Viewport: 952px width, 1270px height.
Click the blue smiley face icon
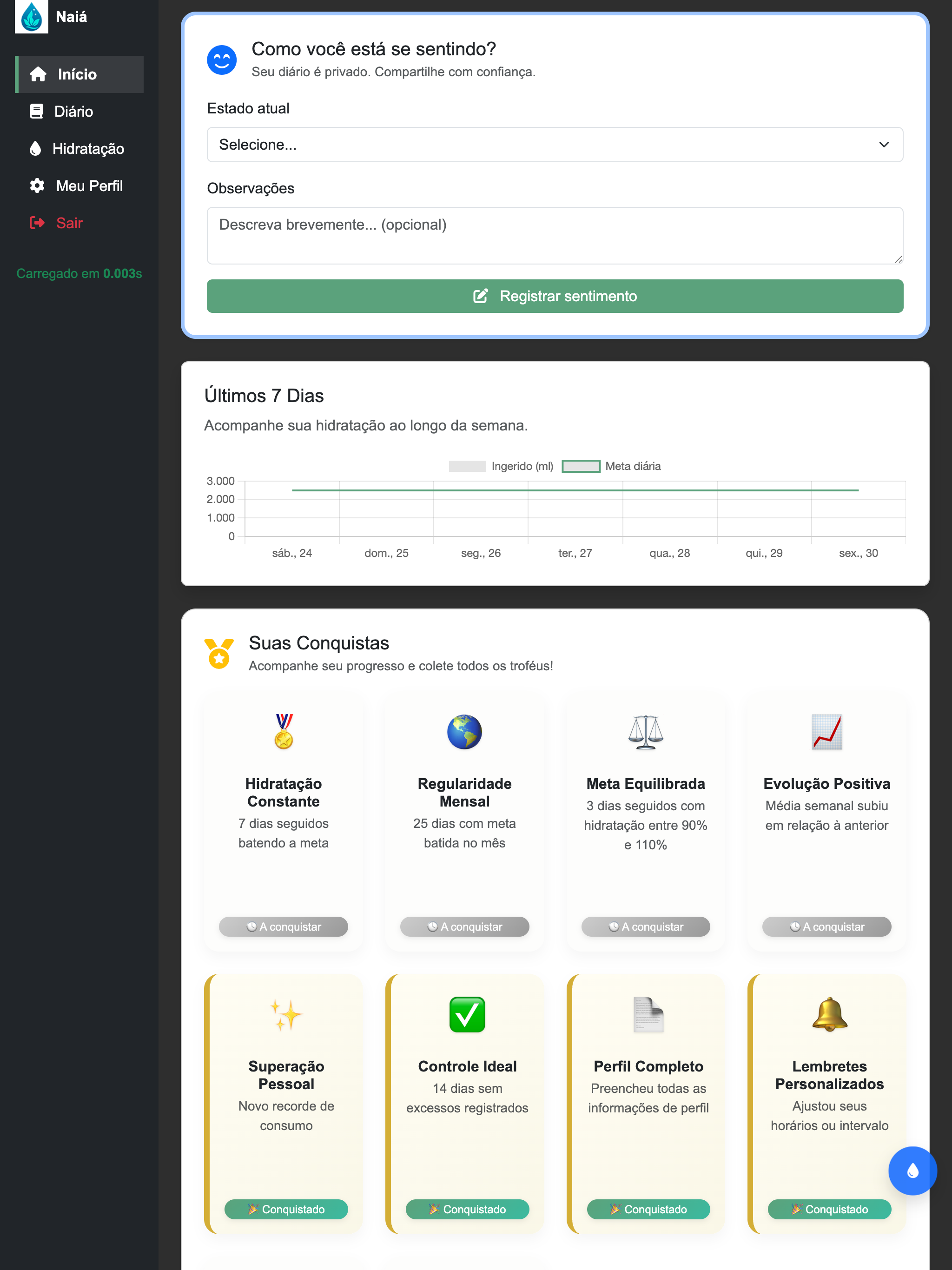pos(222,60)
